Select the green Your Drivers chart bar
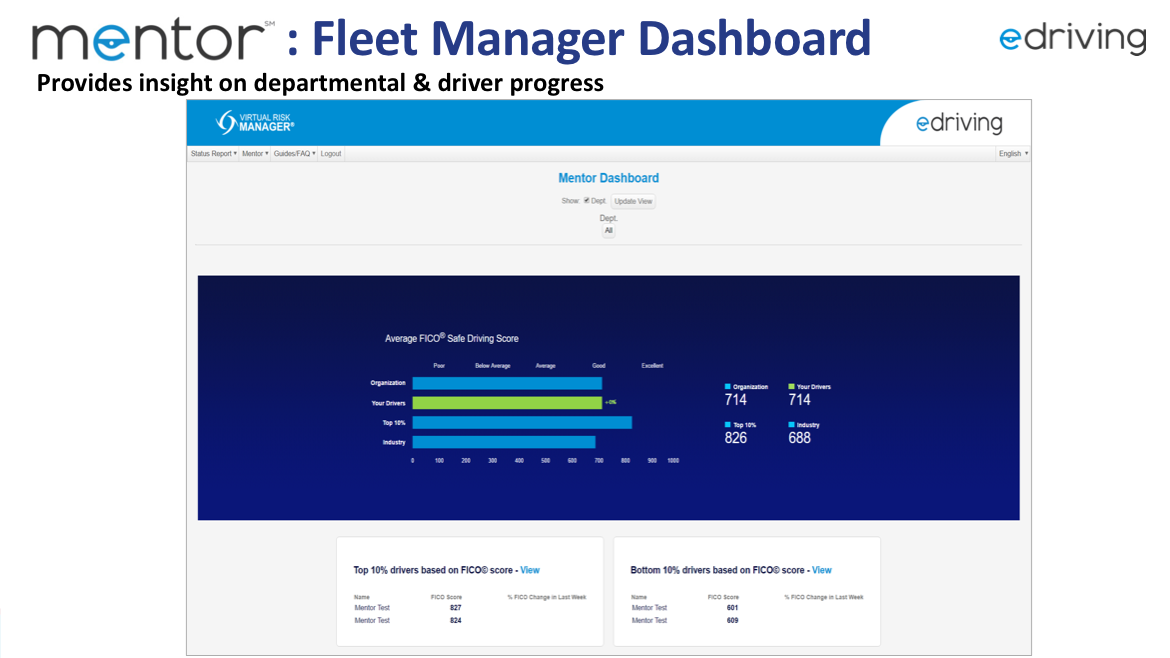1170x658 pixels. (x=507, y=403)
